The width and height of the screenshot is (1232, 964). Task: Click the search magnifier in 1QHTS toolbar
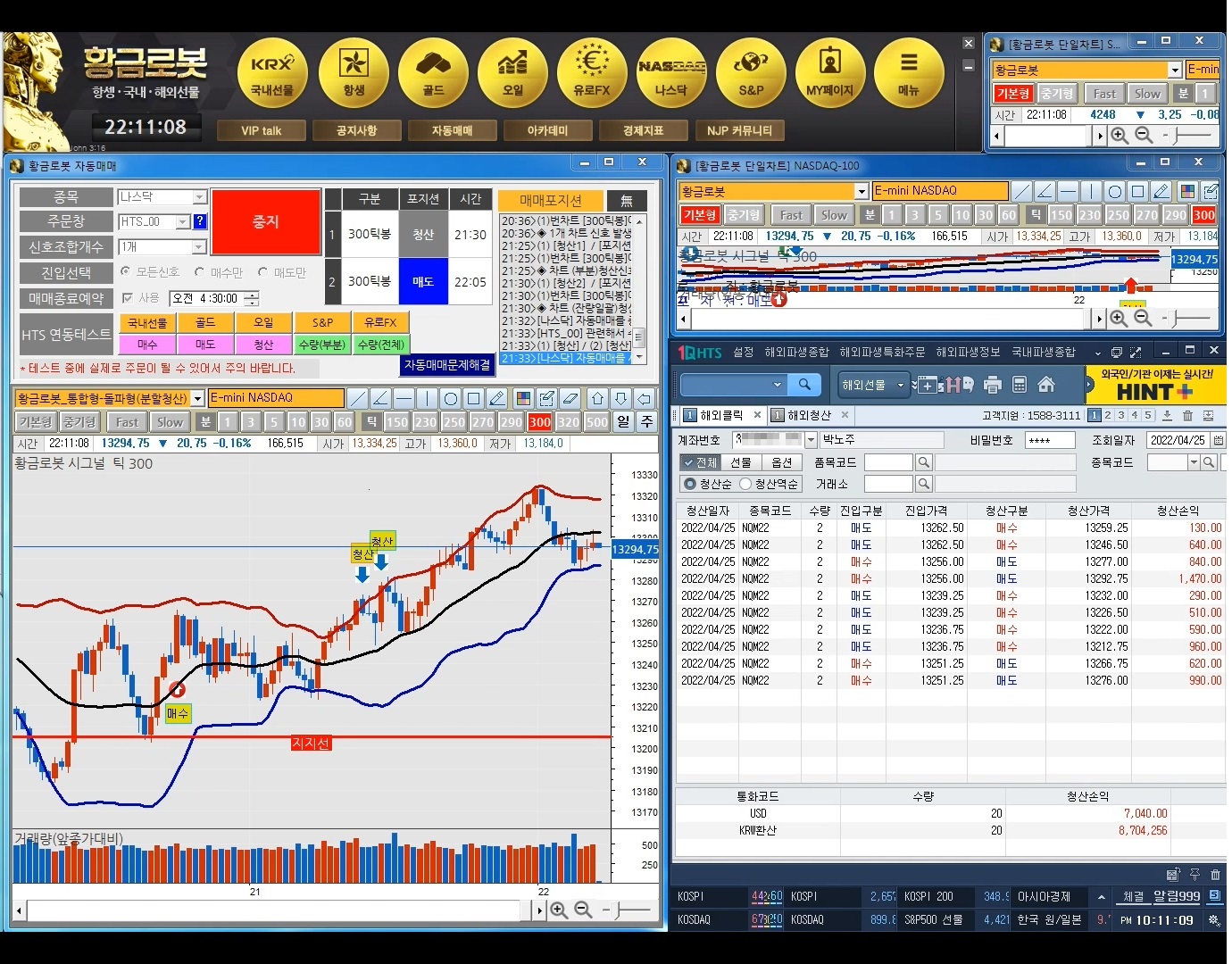[804, 385]
